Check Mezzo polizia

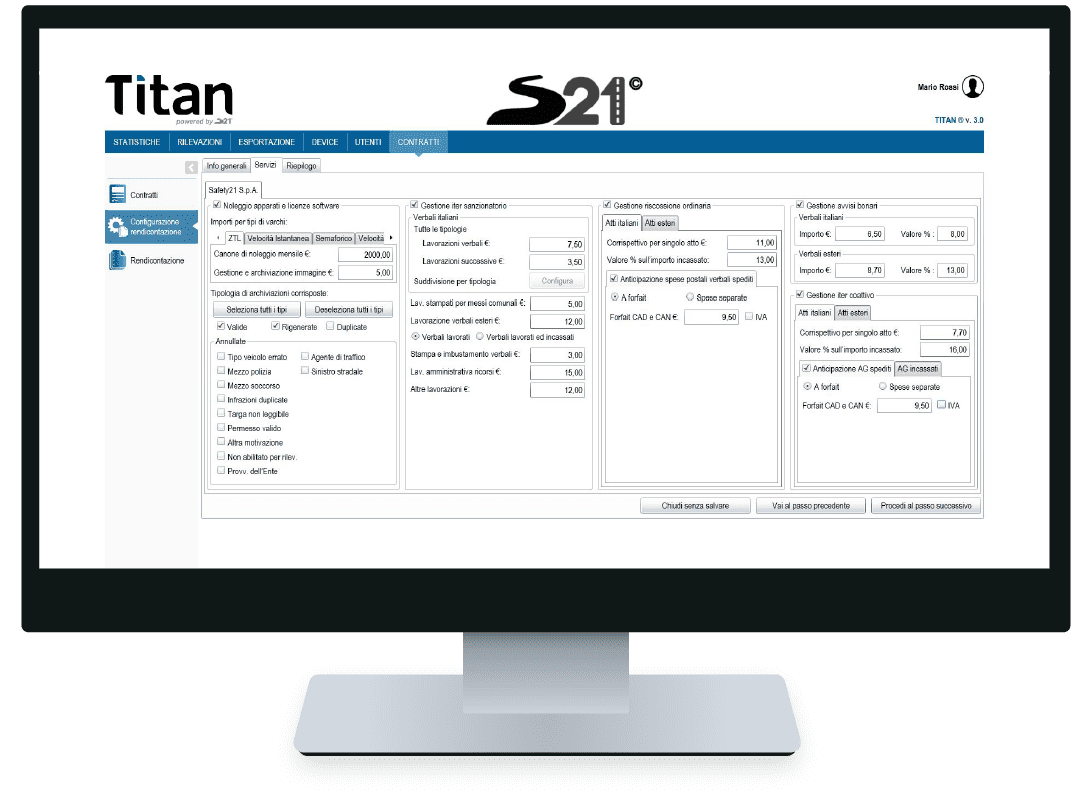click(x=221, y=371)
